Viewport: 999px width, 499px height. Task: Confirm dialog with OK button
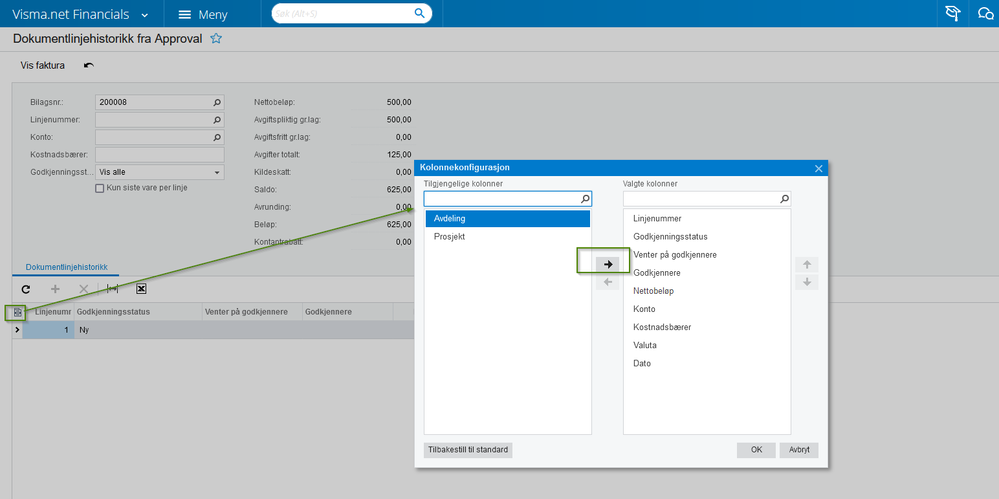[x=756, y=450]
